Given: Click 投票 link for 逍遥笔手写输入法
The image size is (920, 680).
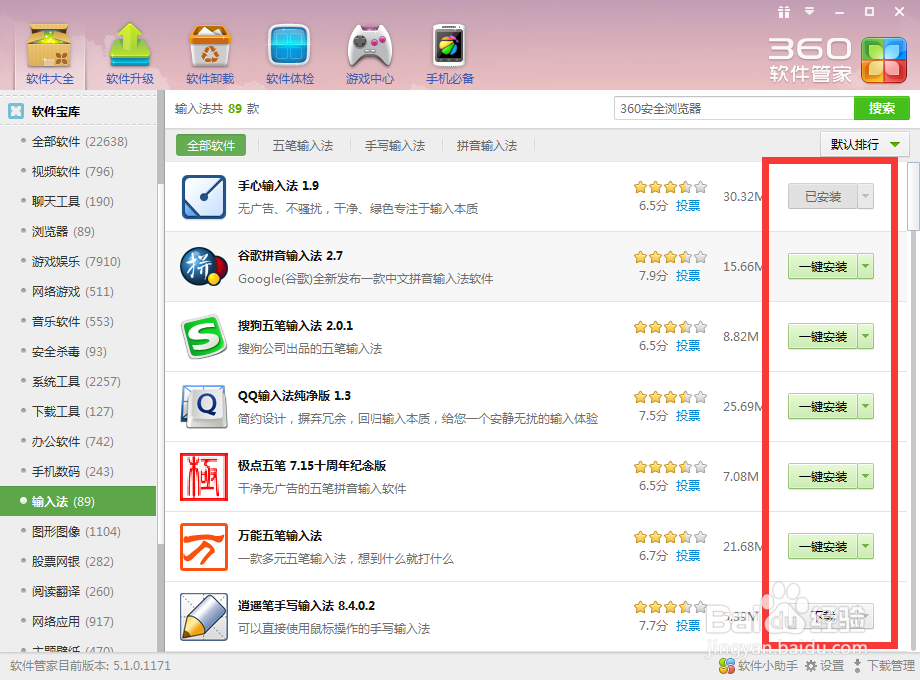Looking at the screenshot, I should click(x=688, y=625).
